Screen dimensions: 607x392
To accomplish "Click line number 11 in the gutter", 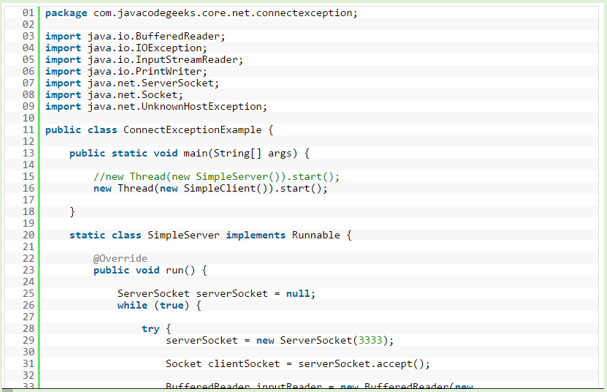I will point(28,130).
